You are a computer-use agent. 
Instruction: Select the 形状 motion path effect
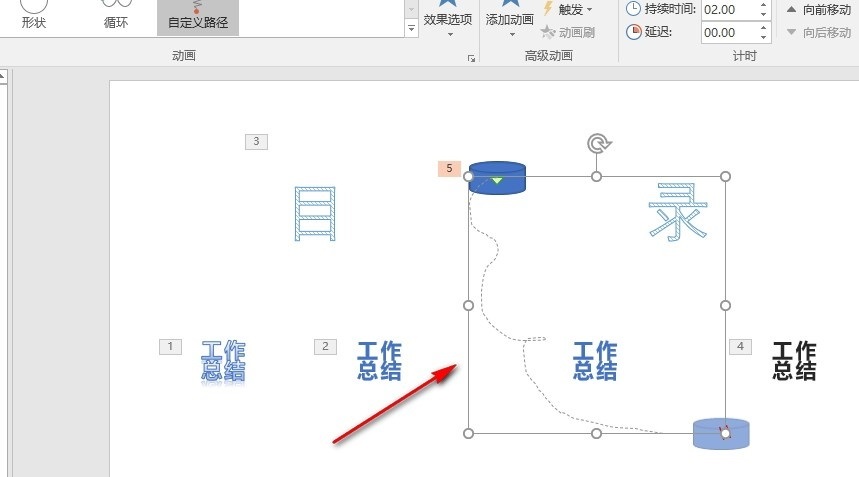(34, 15)
